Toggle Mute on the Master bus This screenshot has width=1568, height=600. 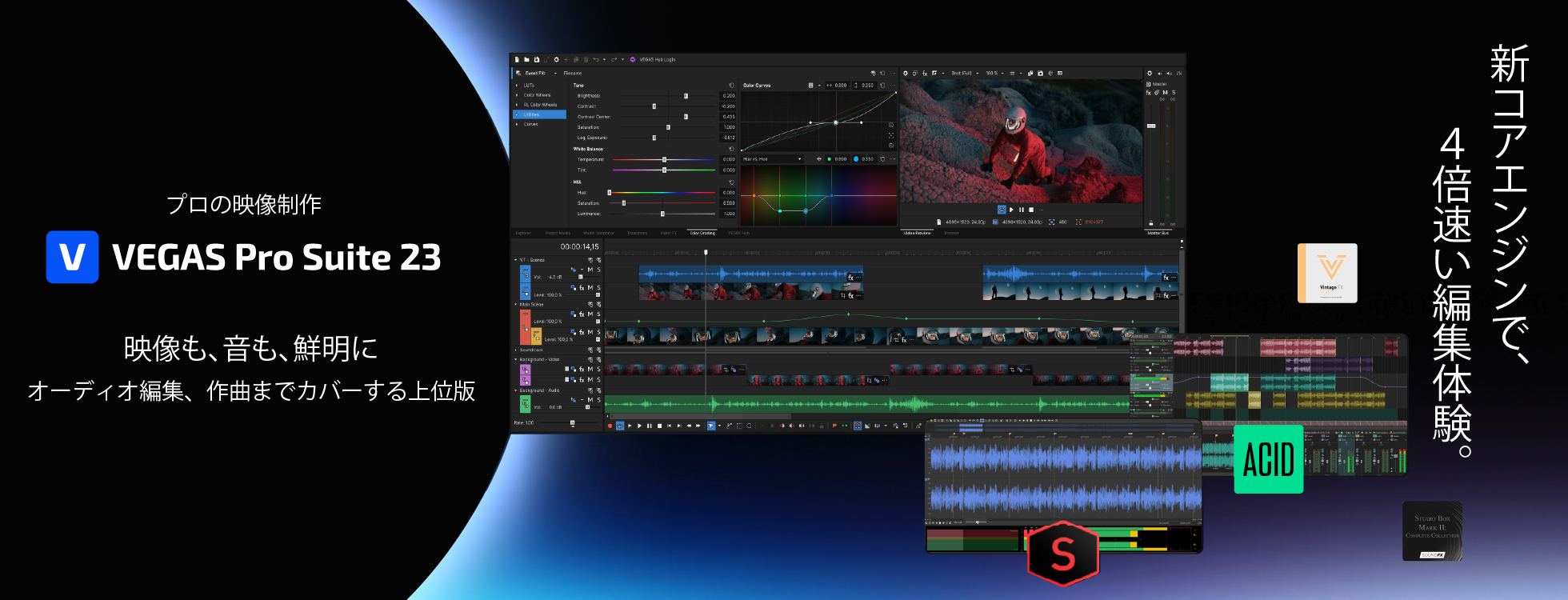tap(1165, 93)
